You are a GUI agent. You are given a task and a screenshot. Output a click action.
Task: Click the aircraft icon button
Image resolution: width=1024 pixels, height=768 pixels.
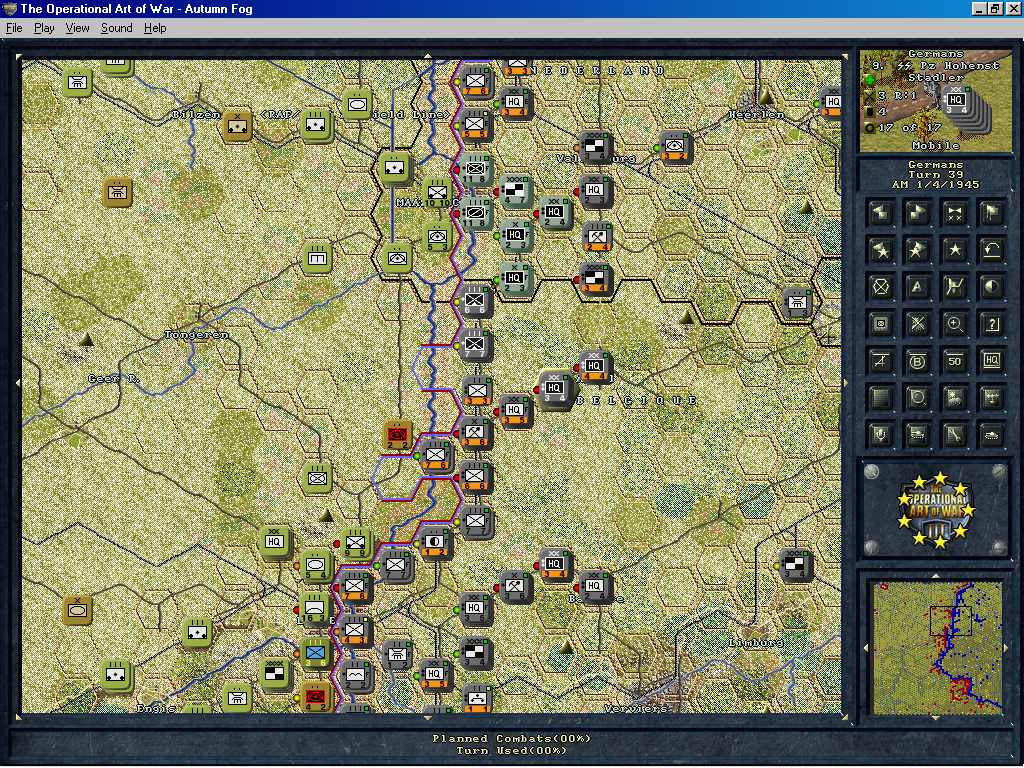point(992,398)
